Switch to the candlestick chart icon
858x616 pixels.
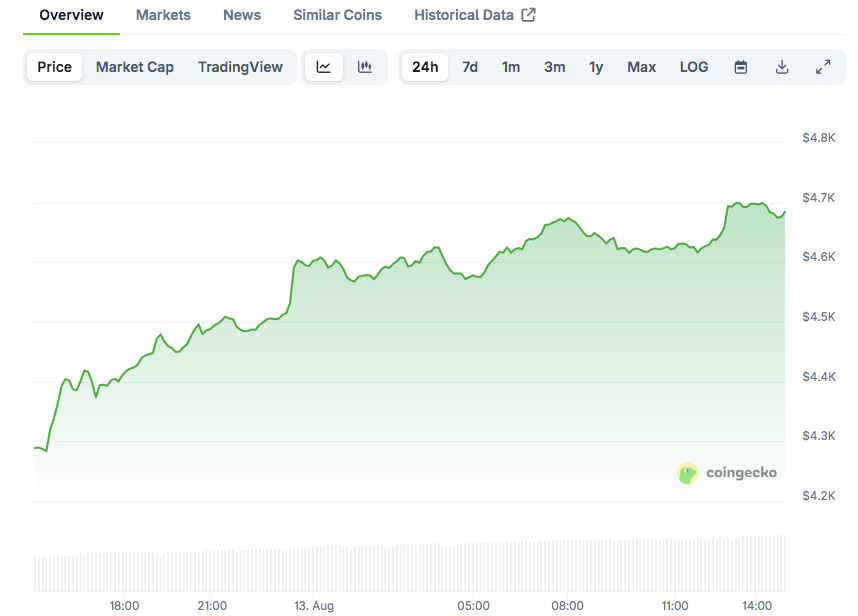(x=364, y=67)
